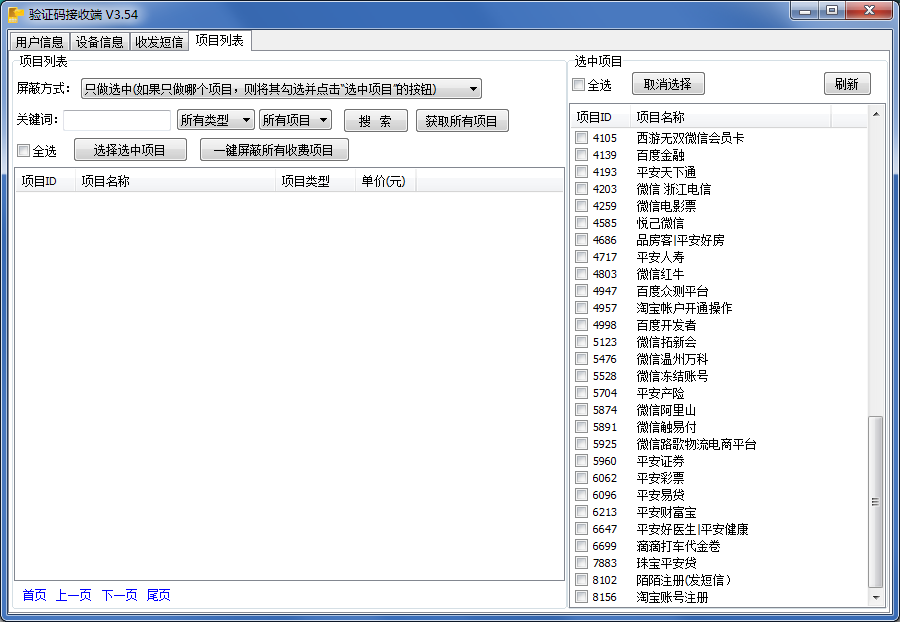Switch to the 用户信息 tab
The width and height of the screenshot is (900, 622).
coord(40,42)
